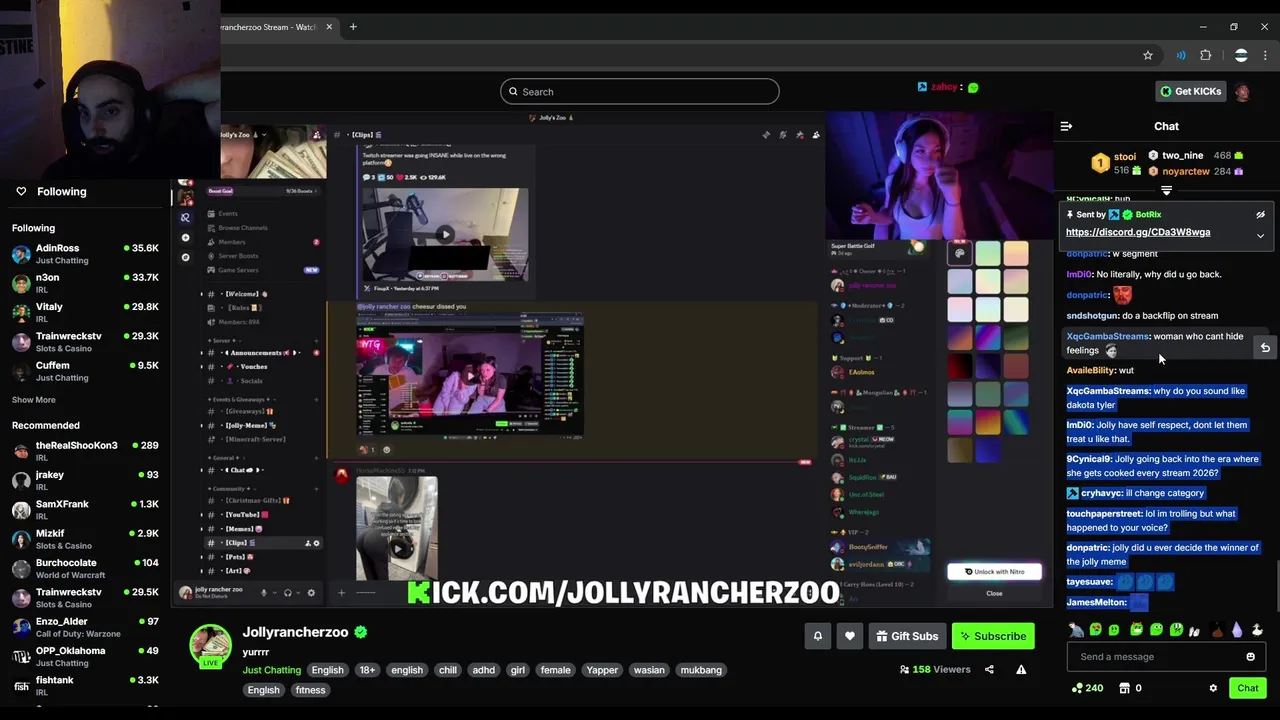Open n3on channel in the sidebar
This screenshot has width=1280, height=720.
tap(85, 283)
